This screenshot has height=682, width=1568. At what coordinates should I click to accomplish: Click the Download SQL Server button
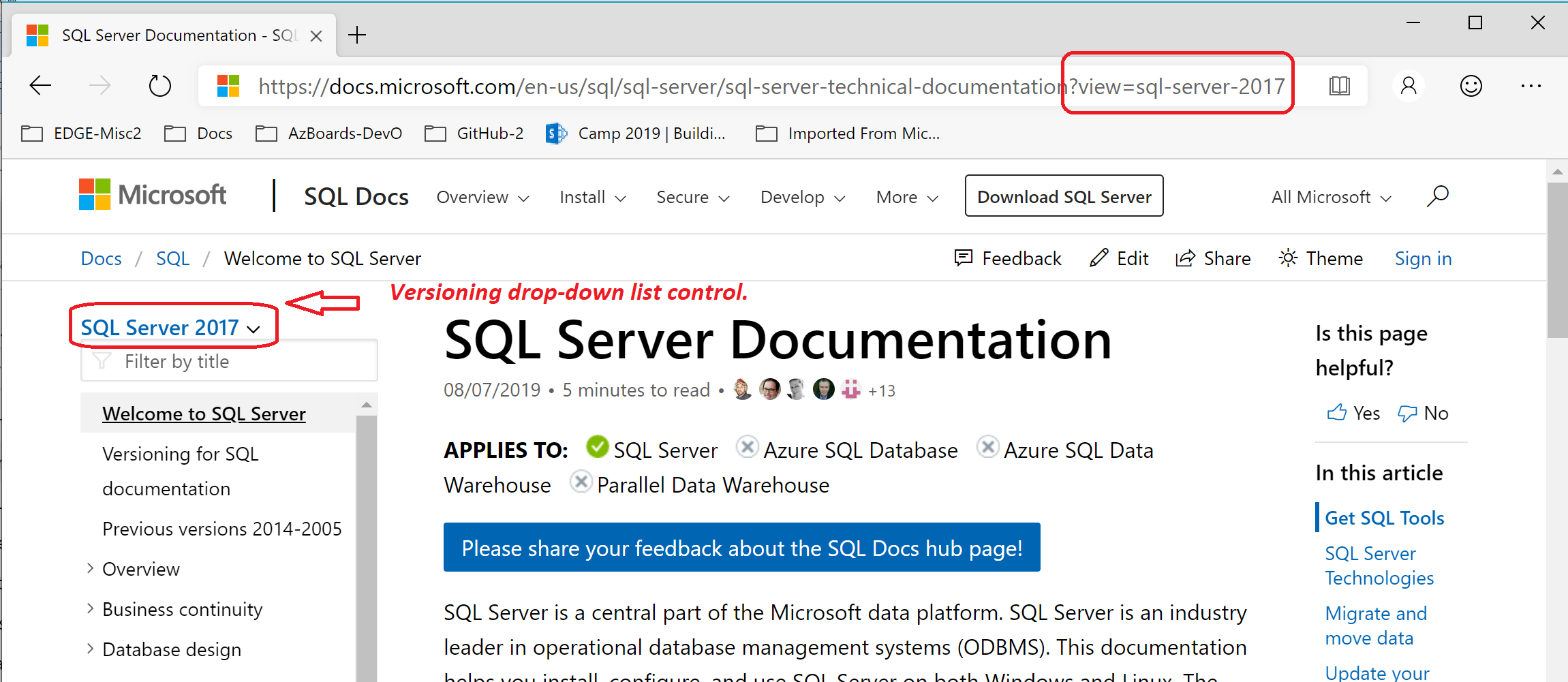pos(1063,196)
